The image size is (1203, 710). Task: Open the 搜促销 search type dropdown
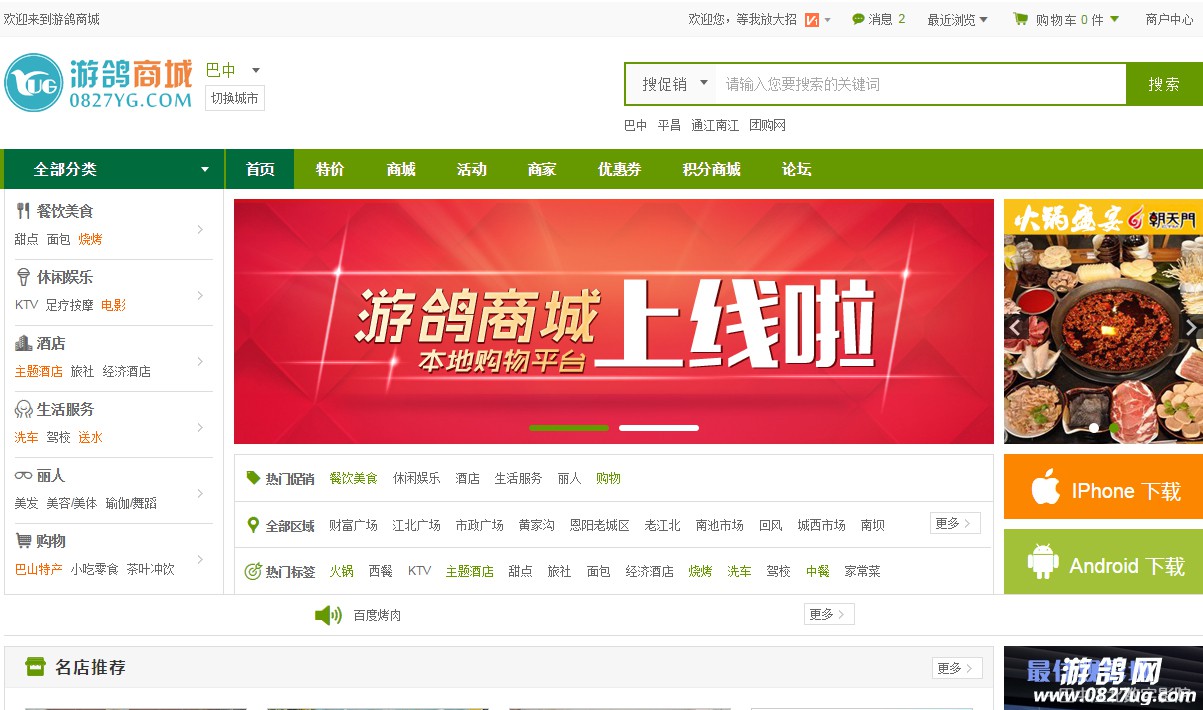click(675, 84)
